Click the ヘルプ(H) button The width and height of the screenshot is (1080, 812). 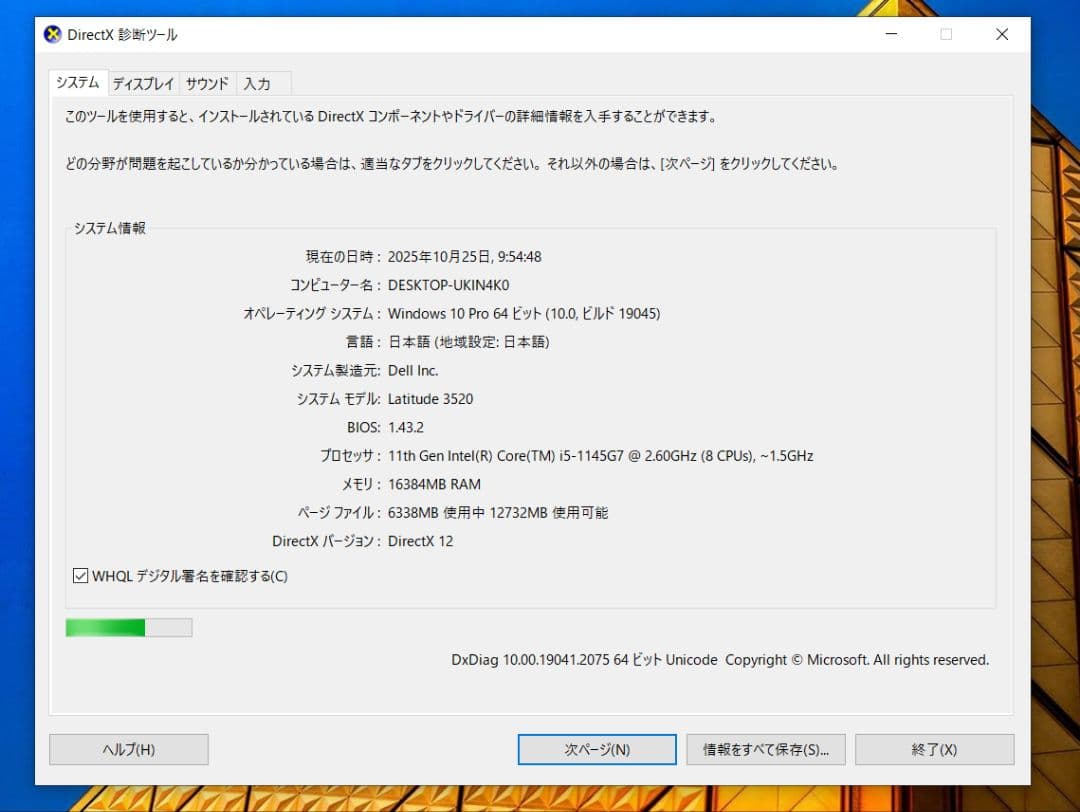coord(128,749)
